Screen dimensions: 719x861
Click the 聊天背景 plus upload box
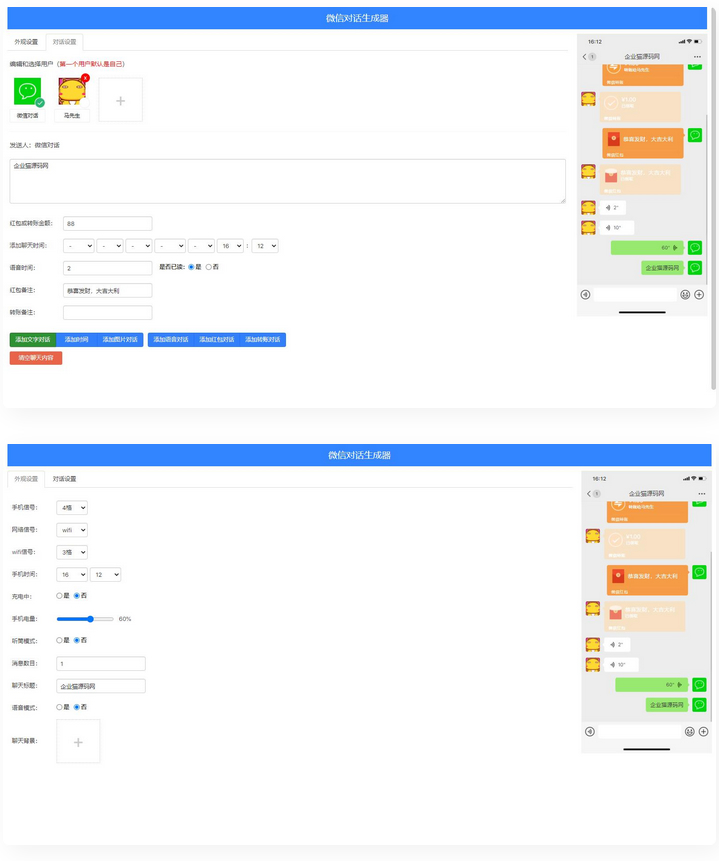click(x=78, y=741)
